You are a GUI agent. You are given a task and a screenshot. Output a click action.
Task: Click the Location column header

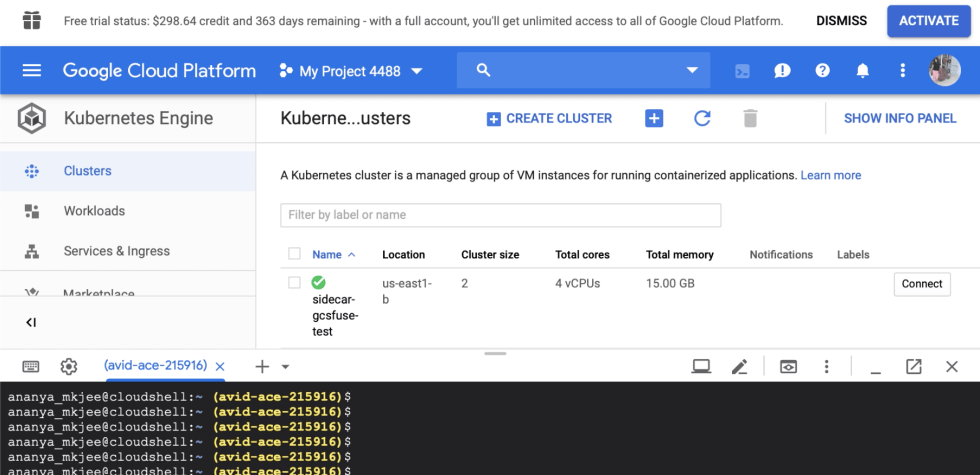click(x=404, y=254)
